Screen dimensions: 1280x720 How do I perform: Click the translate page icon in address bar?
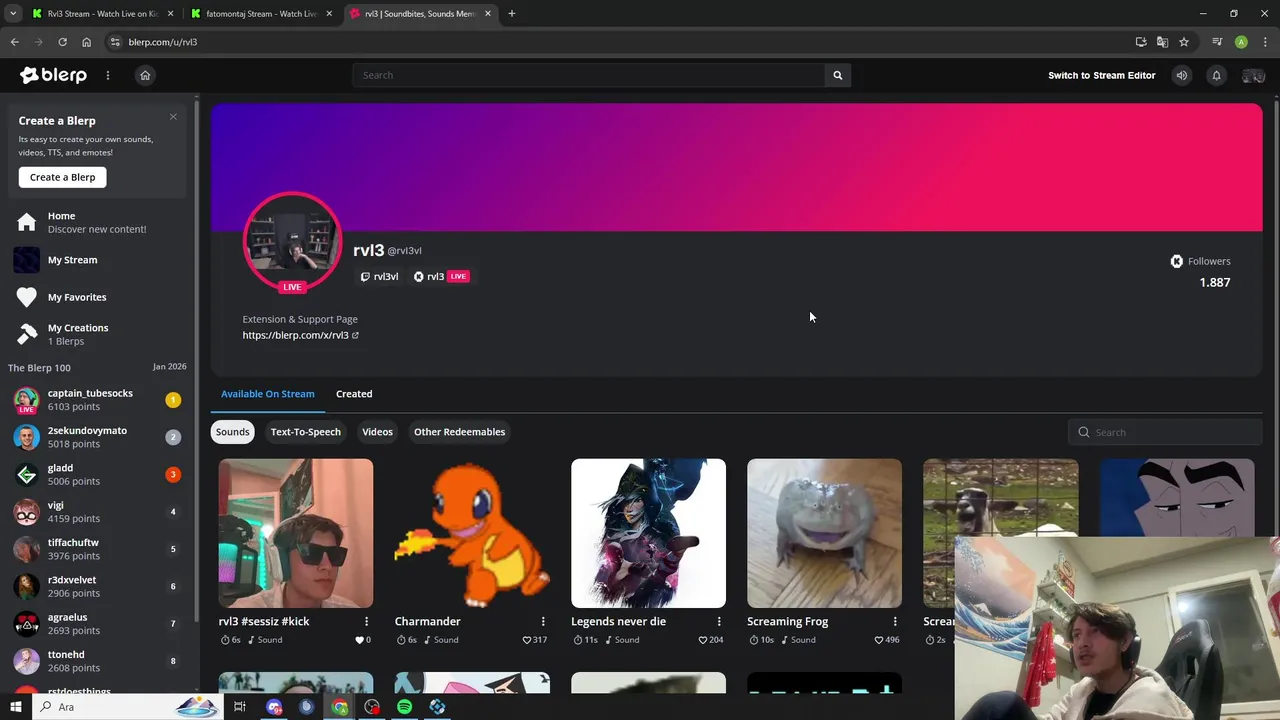click(1162, 42)
